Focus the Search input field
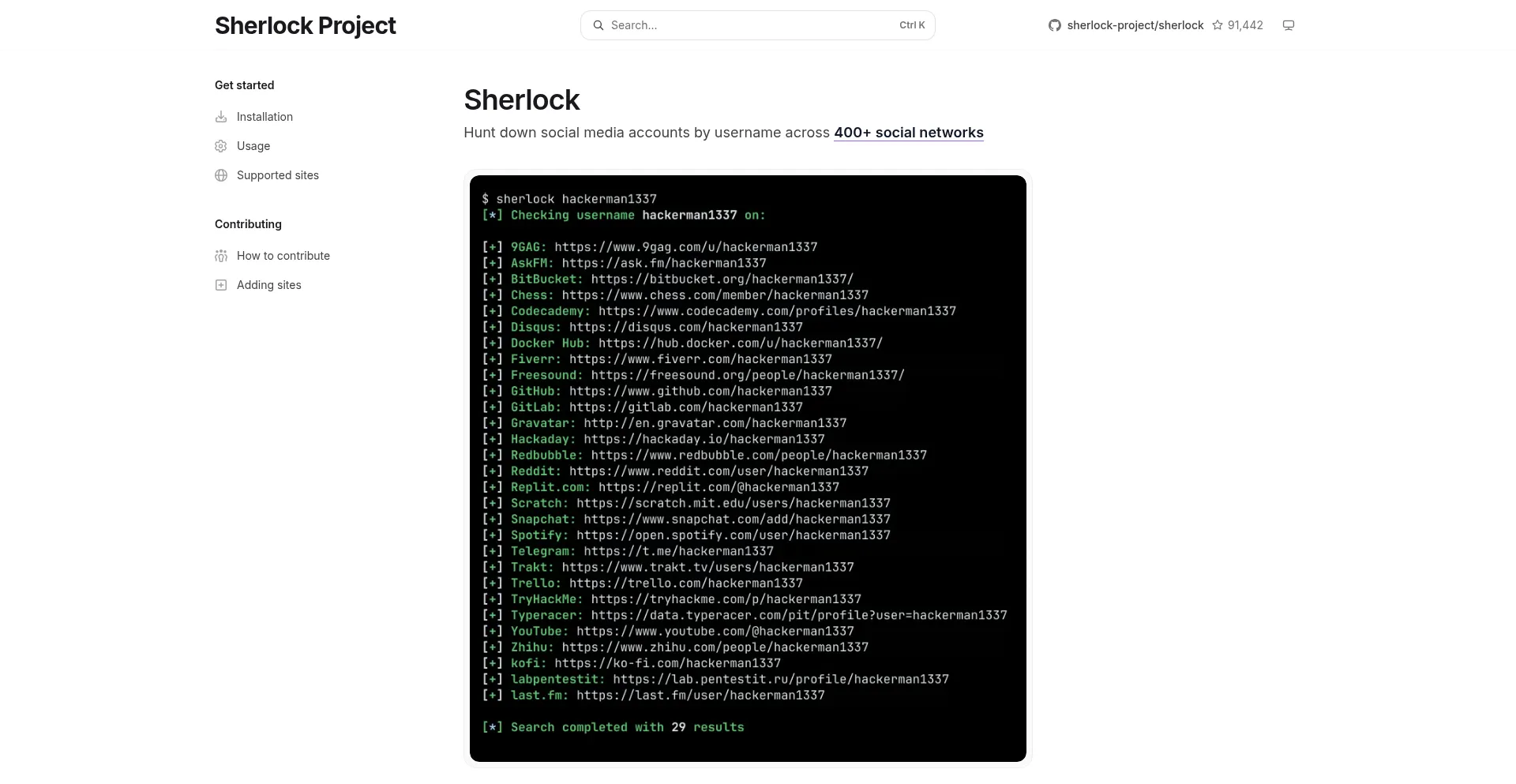1516x784 pixels. click(x=757, y=25)
